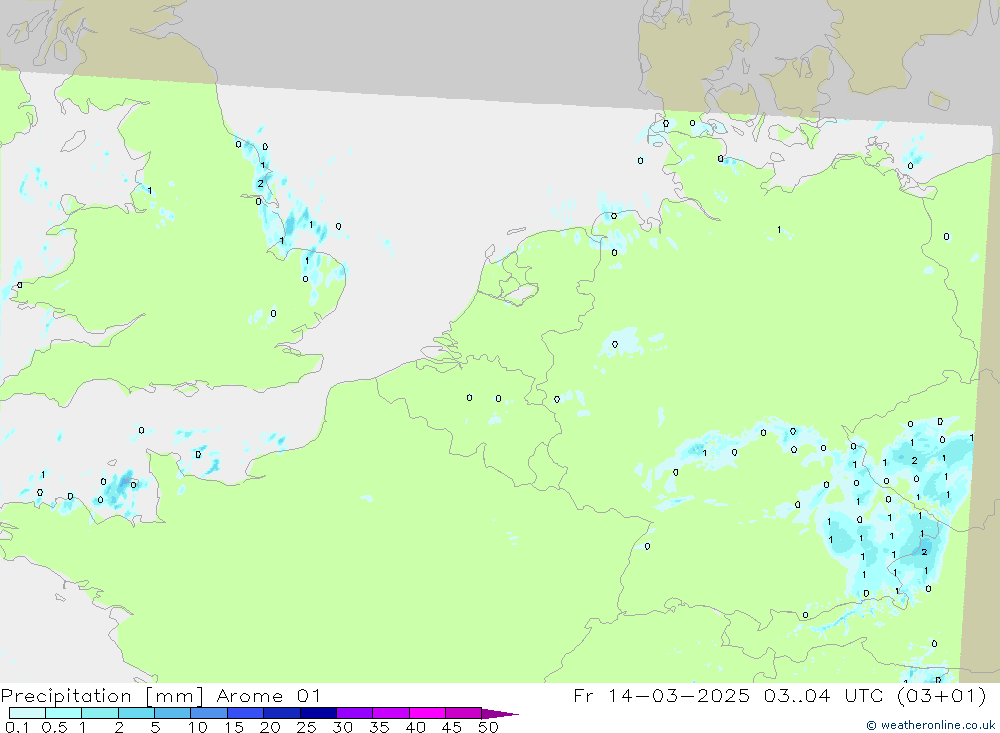Click the 0.1–0.5 mm lightest cyan legend swatch
Viewport: 1000px width, 733px height.
tap(27, 713)
